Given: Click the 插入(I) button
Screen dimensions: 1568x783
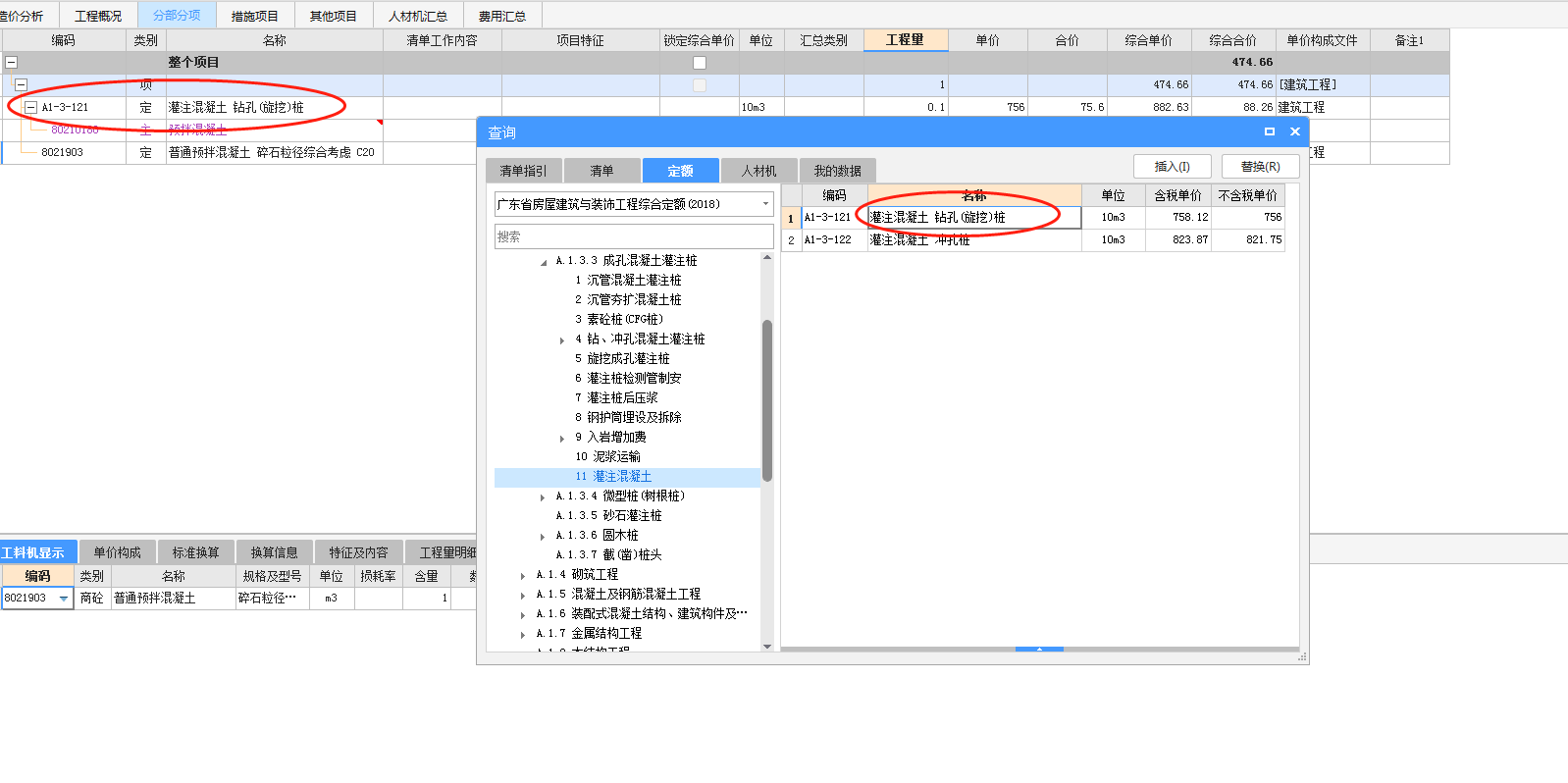Looking at the screenshot, I should click(x=1173, y=167).
